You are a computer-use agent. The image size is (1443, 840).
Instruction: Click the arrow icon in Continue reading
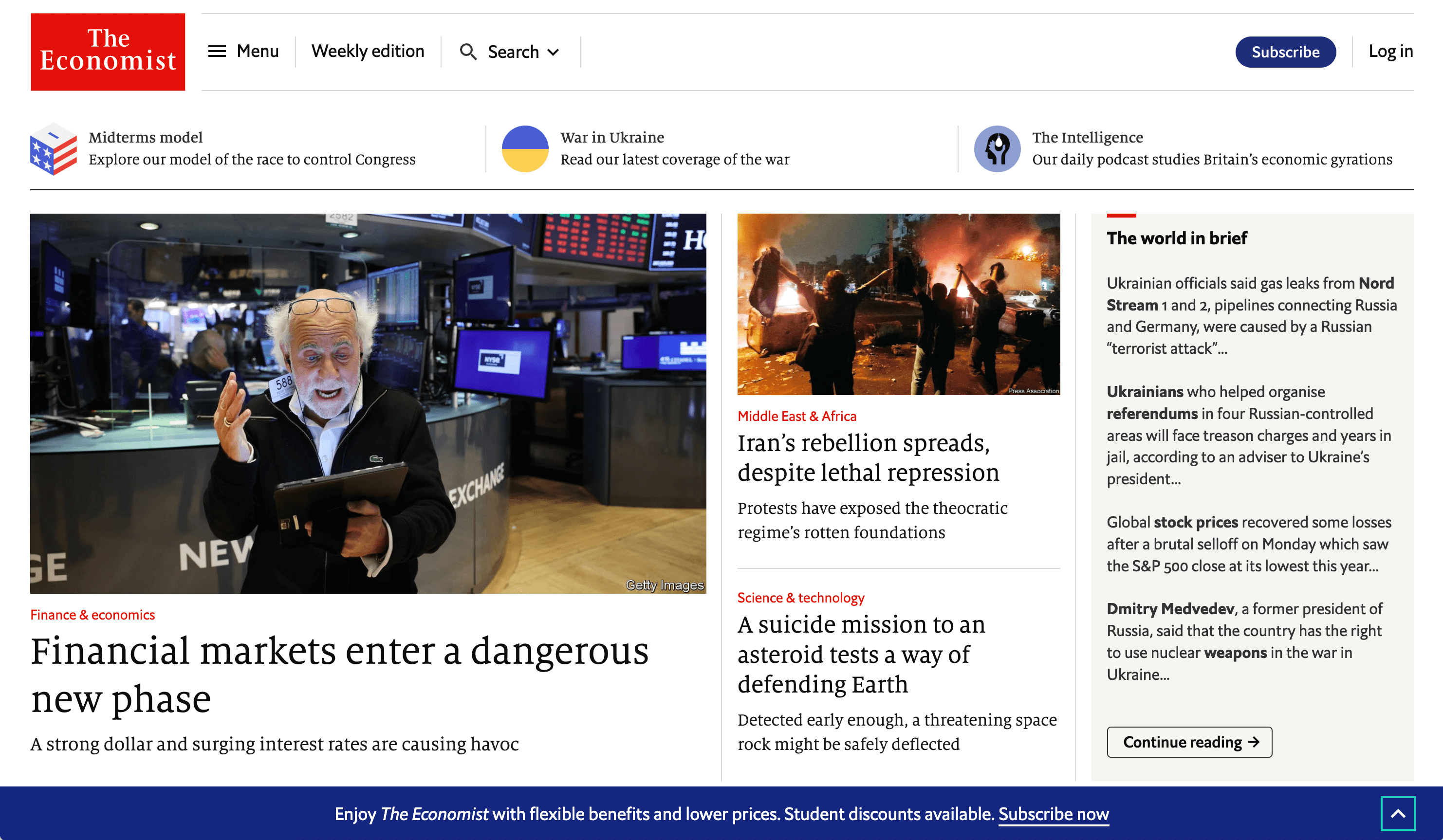click(x=1254, y=742)
